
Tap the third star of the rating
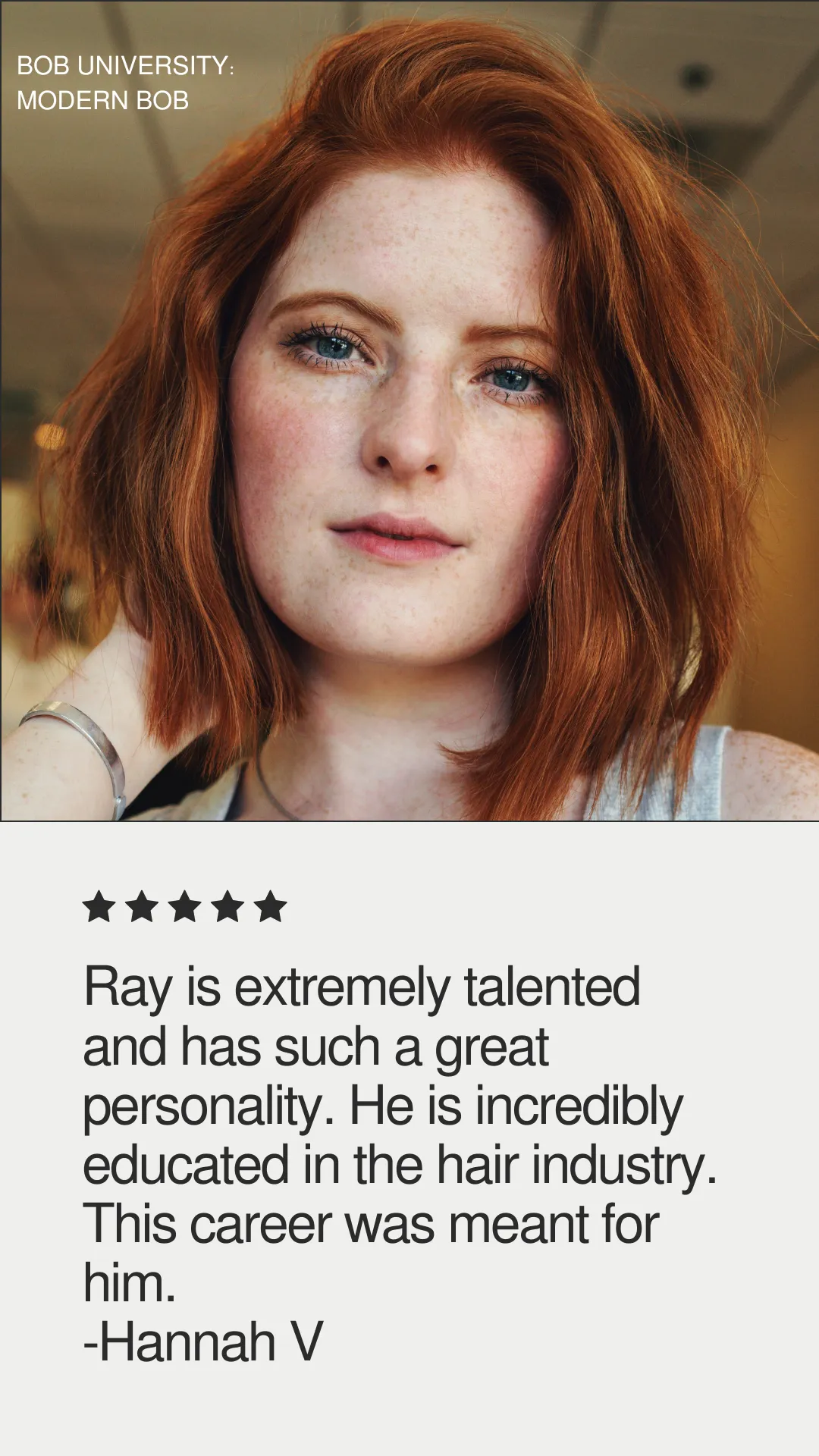[x=184, y=906]
